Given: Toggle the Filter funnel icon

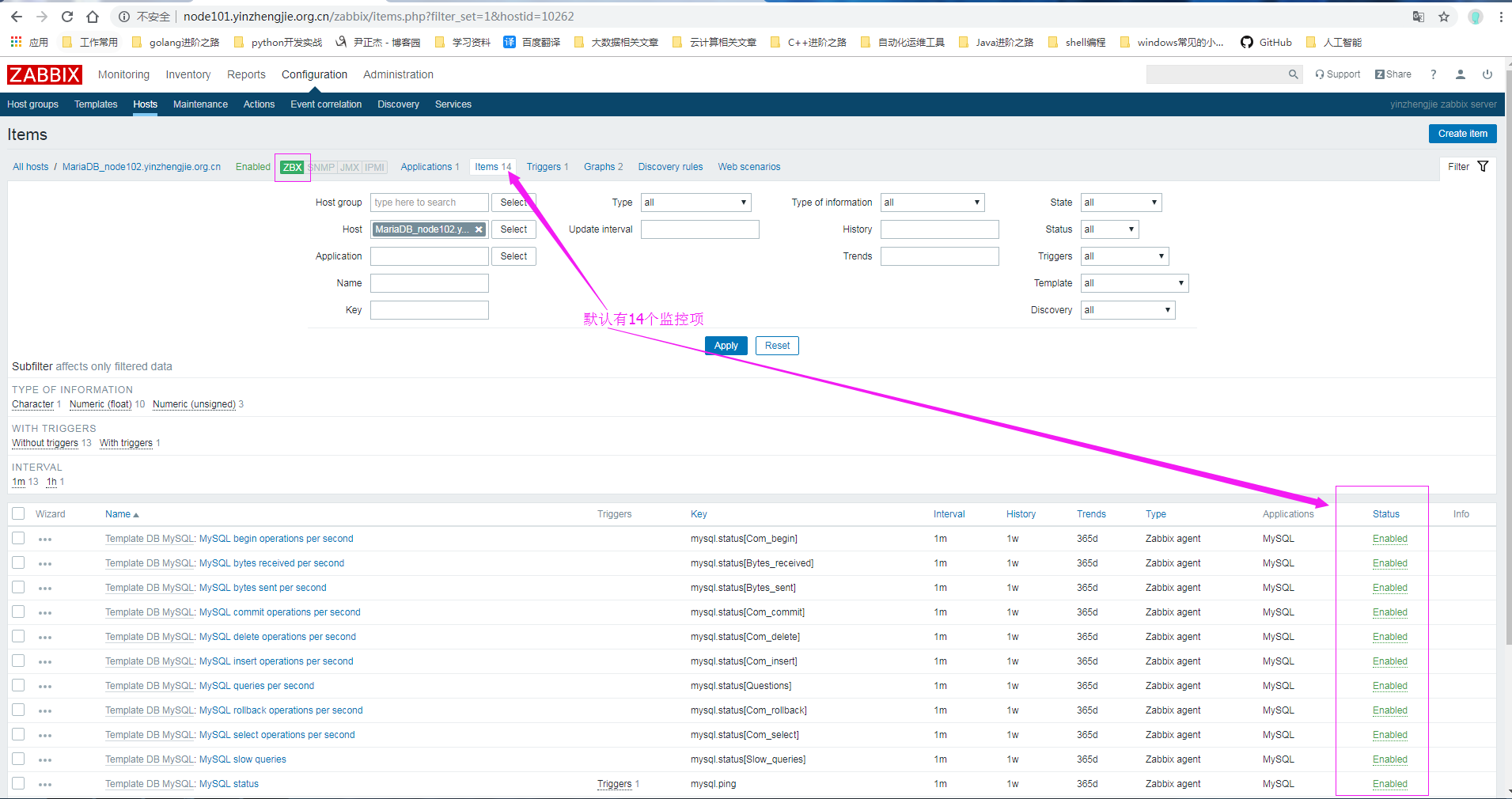Looking at the screenshot, I should click(x=1483, y=166).
